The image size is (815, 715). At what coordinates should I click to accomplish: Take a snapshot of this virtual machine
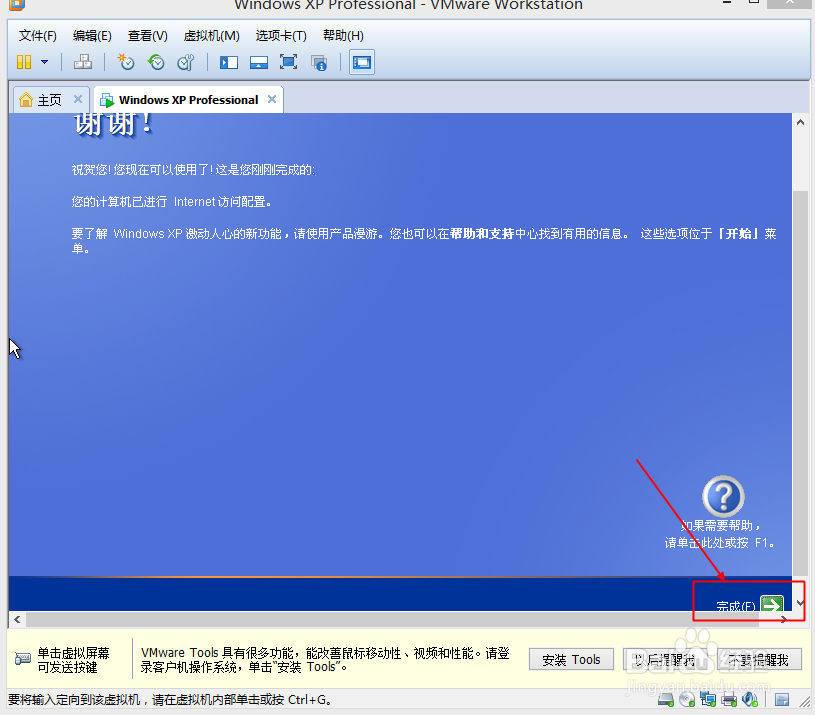pos(125,62)
